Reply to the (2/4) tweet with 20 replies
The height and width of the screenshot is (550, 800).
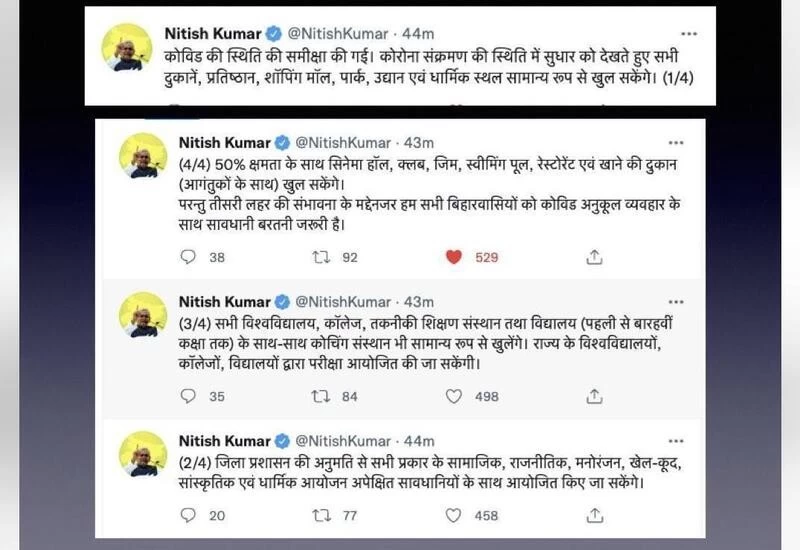188,516
